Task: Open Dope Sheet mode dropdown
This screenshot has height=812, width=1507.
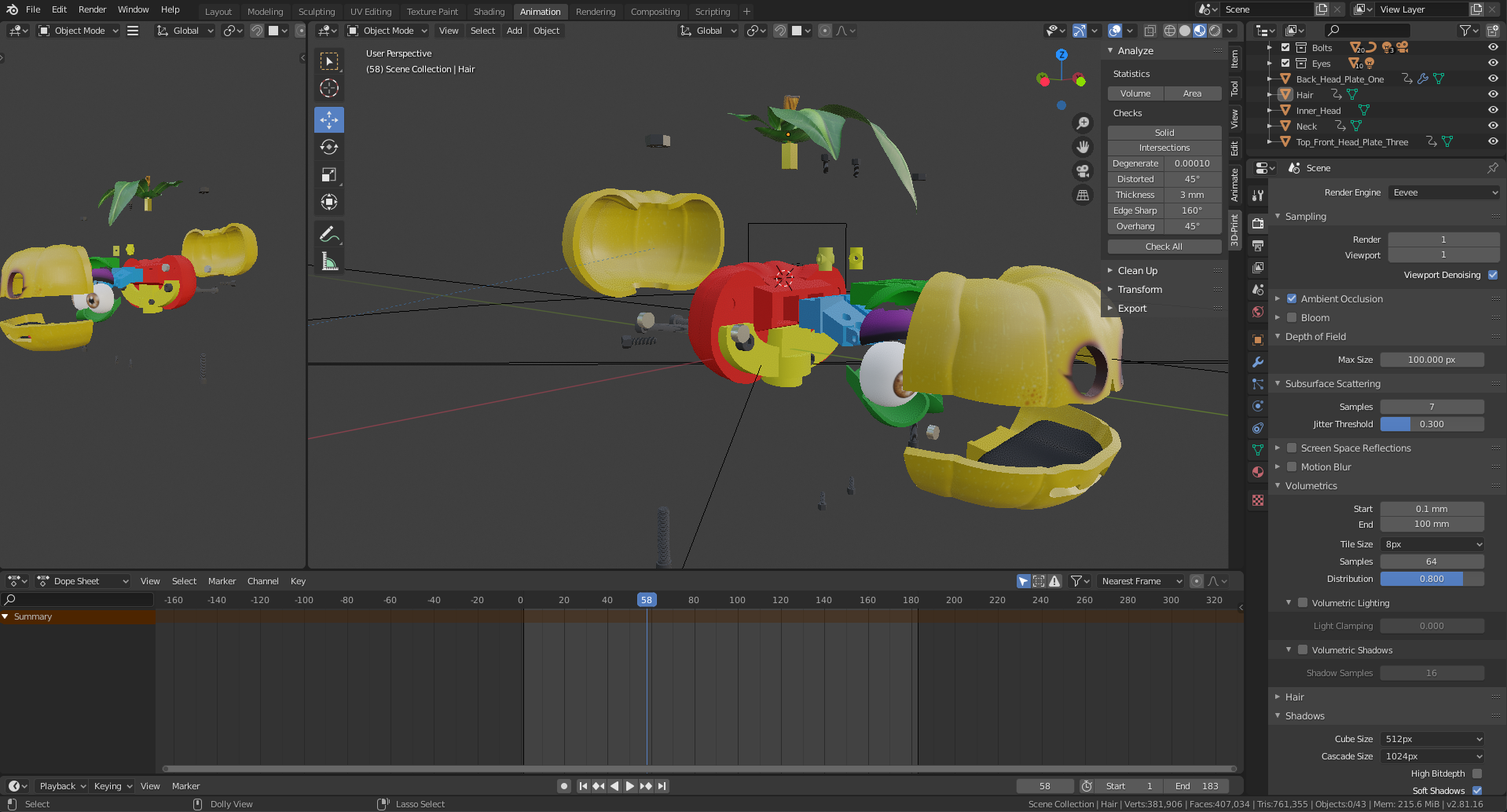Action: point(82,581)
